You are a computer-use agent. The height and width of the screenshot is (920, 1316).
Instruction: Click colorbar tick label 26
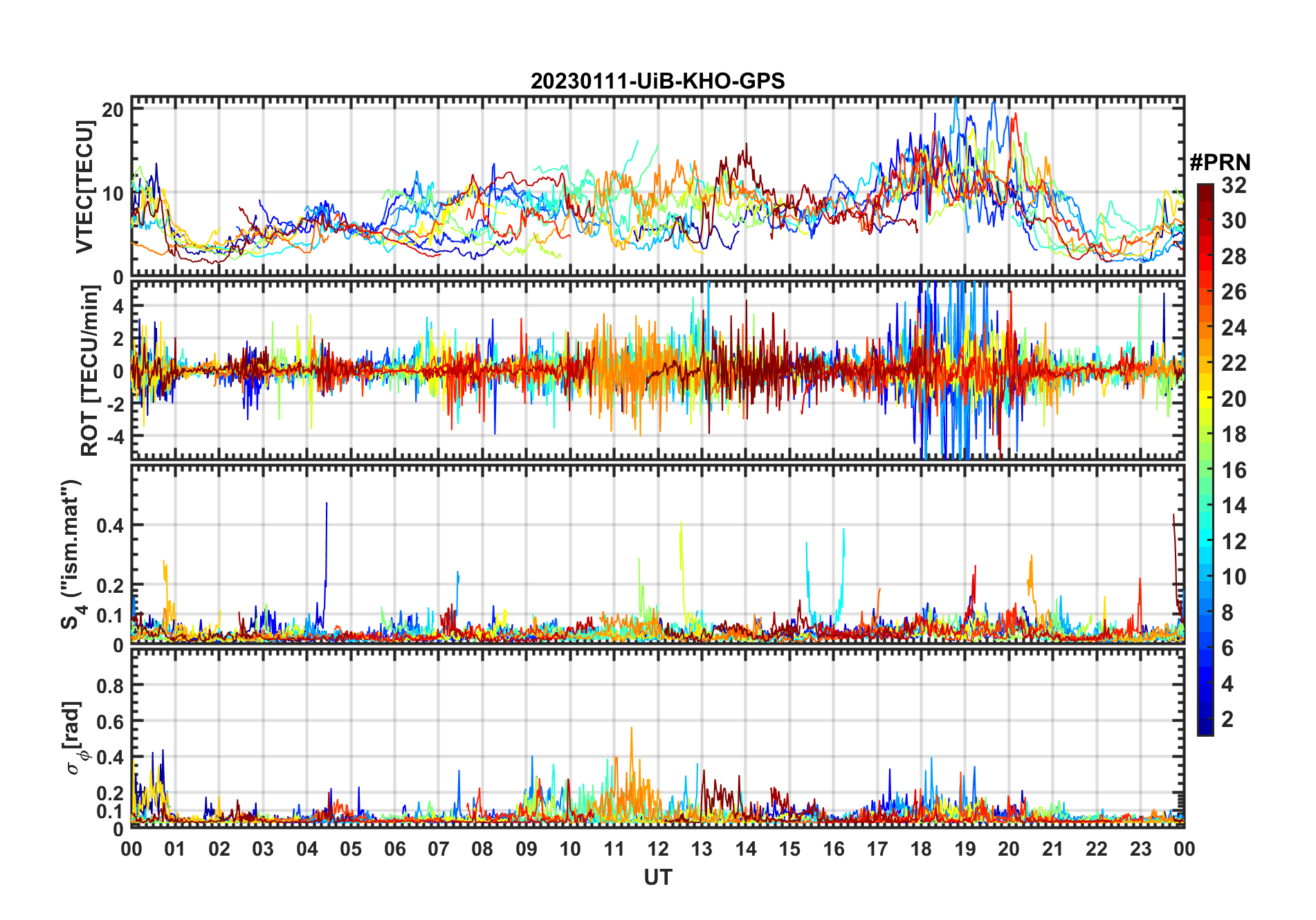click(1234, 292)
